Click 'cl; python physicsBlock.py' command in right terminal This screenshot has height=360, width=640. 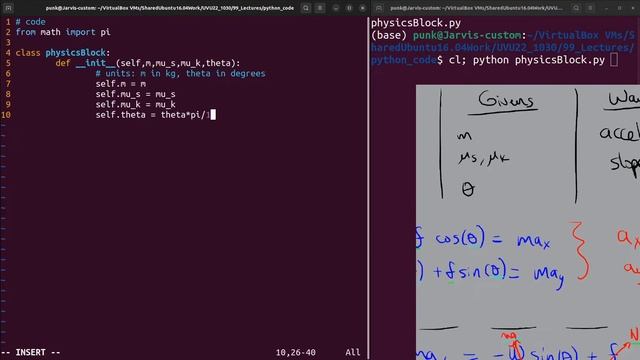tap(527, 60)
